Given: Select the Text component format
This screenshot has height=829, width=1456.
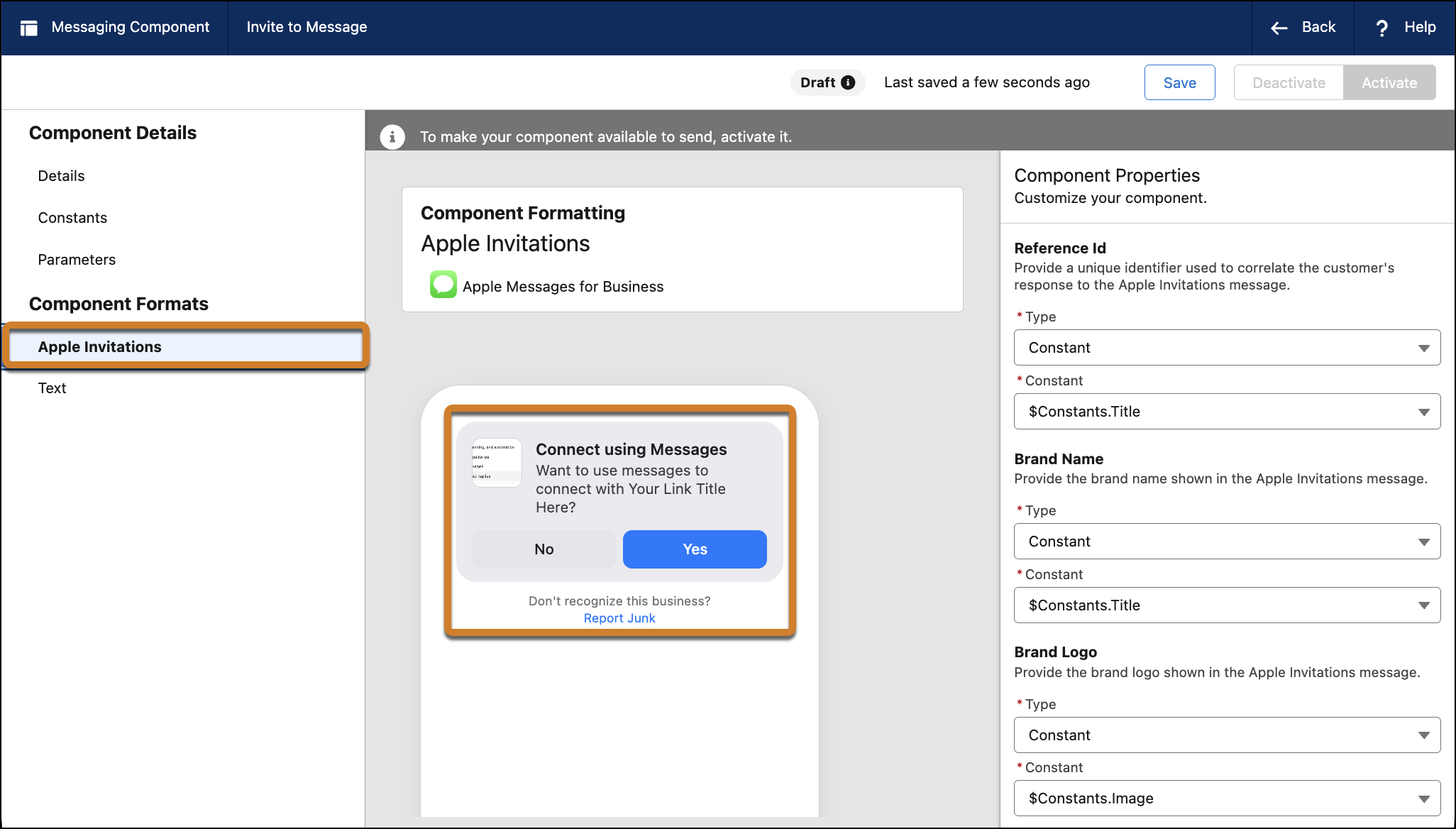Looking at the screenshot, I should pyautogui.click(x=52, y=388).
